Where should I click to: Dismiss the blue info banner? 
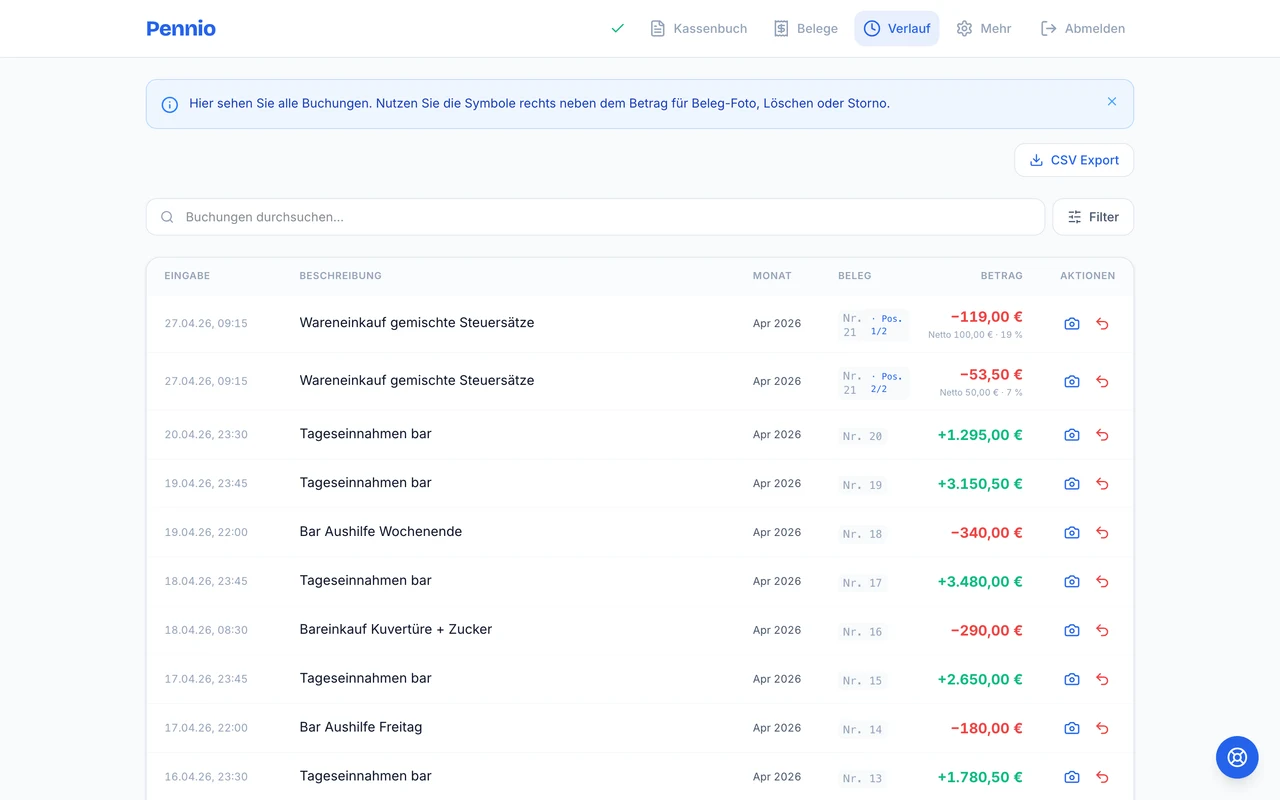click(x=1112, y=102)
